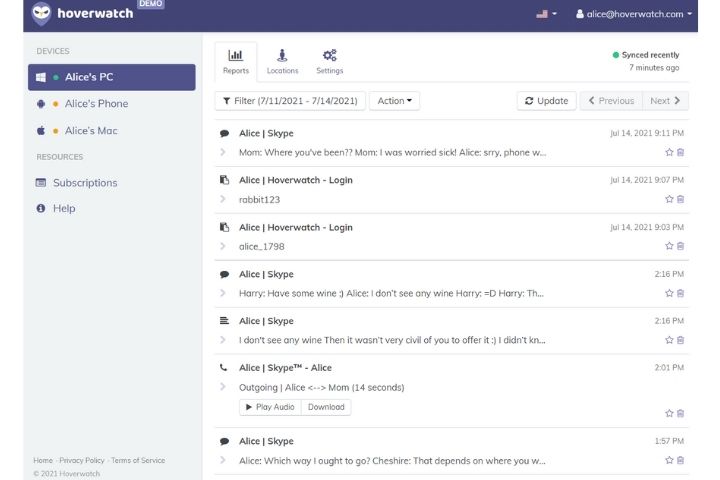Star the "I don't see any wine" keystroke entry
The image size is (720, 480).
tap(669, 340)
